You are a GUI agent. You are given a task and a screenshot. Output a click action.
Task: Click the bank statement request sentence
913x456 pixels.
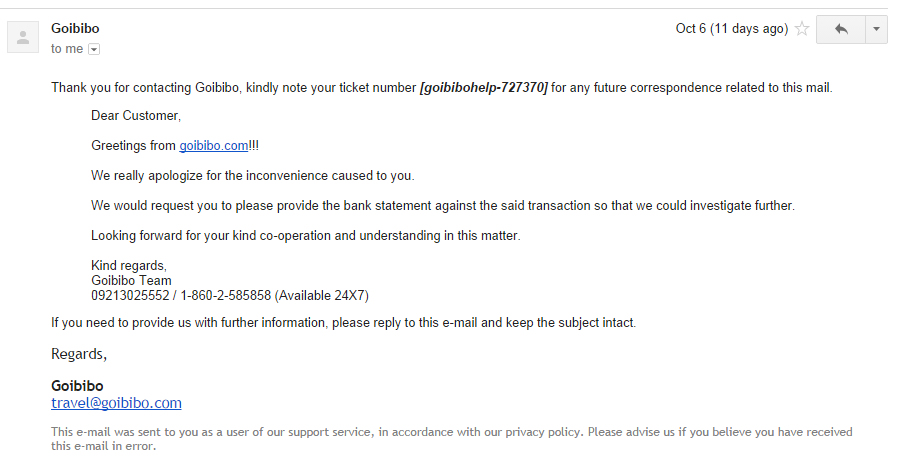[442, 206]
